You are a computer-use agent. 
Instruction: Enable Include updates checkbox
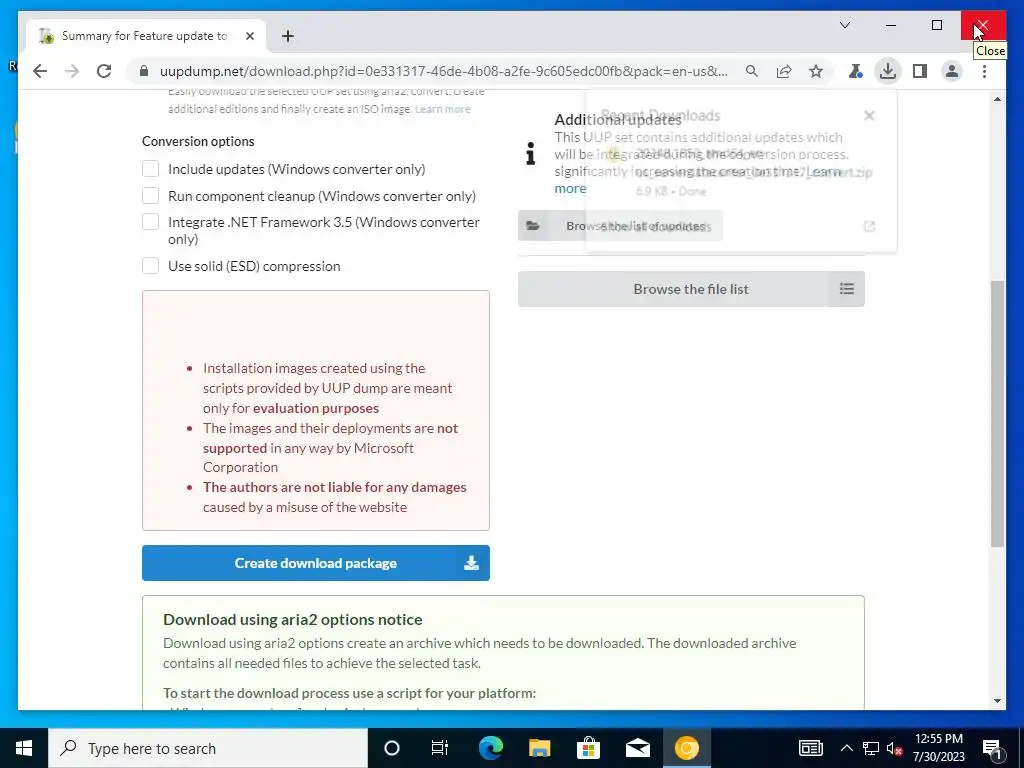click(150, 169)
